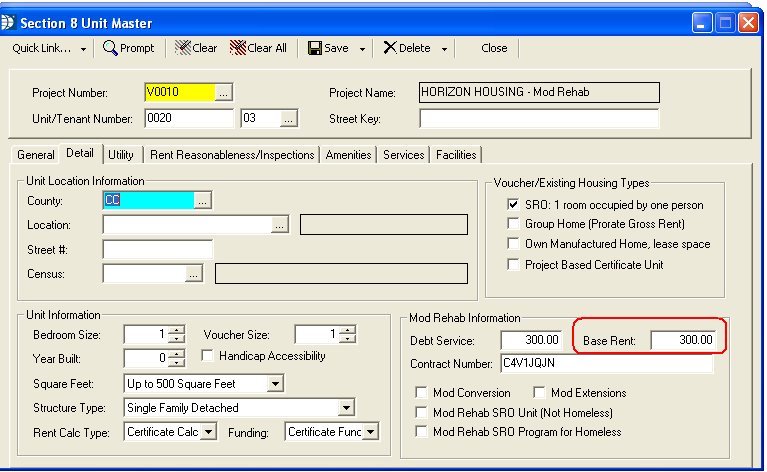
Task: Check Mod Extensions box
Action: [x=539, y=392]
